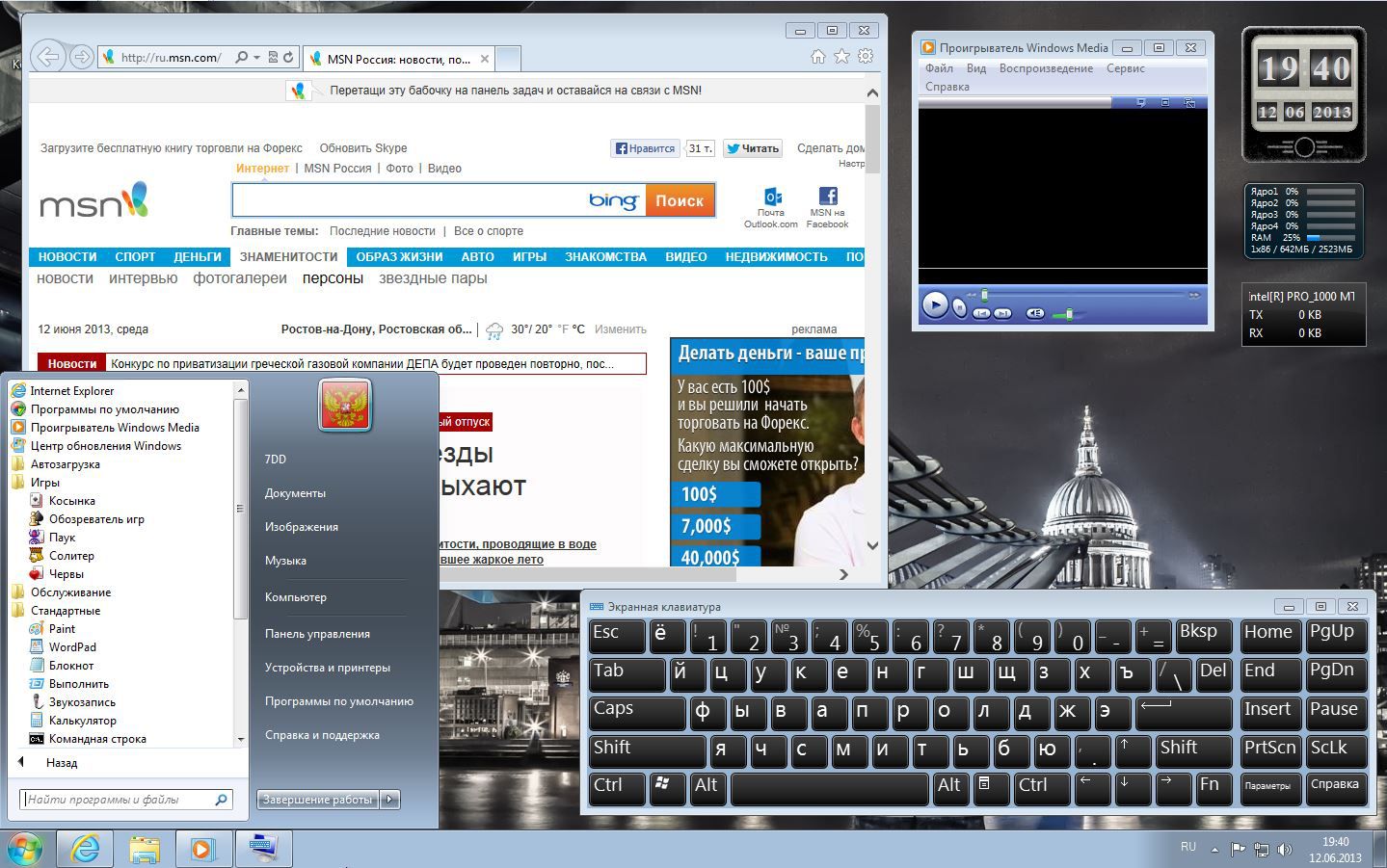This screenshot has height=868, width=1387.
Task: Close the MSN Россия tab
Action: coord(485,59)
